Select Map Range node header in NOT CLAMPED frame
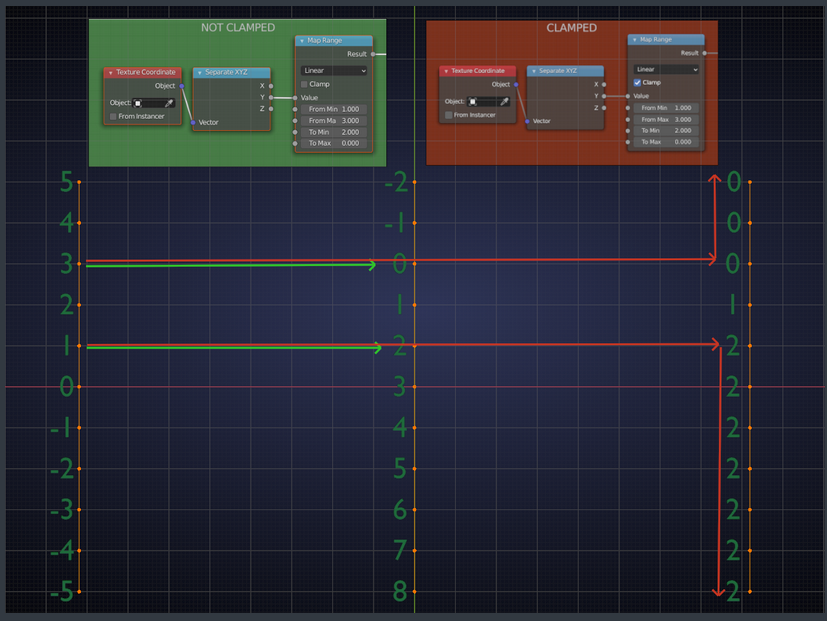827x621 pixels. pos(334,41)
